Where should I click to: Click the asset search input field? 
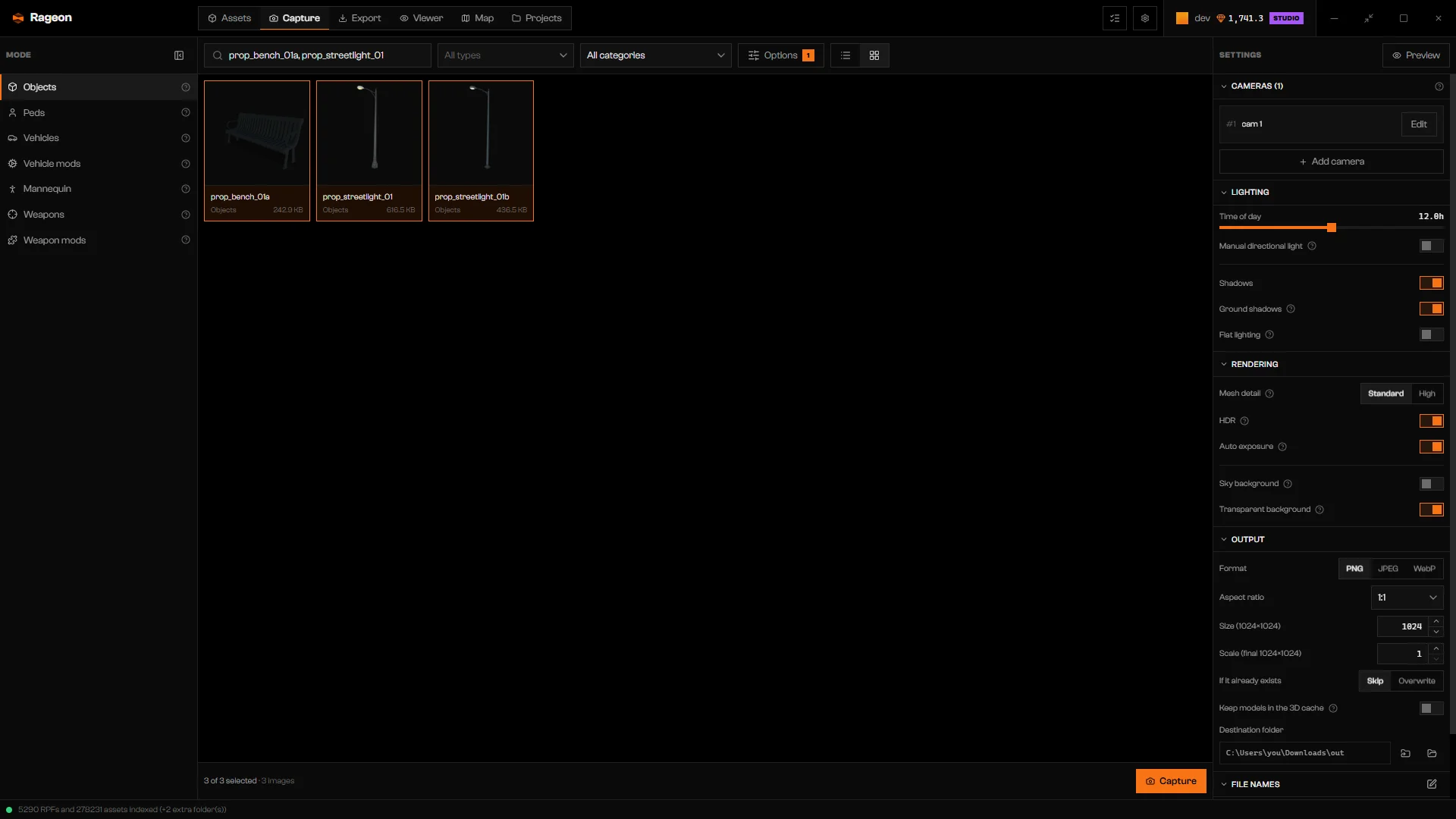(x=318, y=55)
